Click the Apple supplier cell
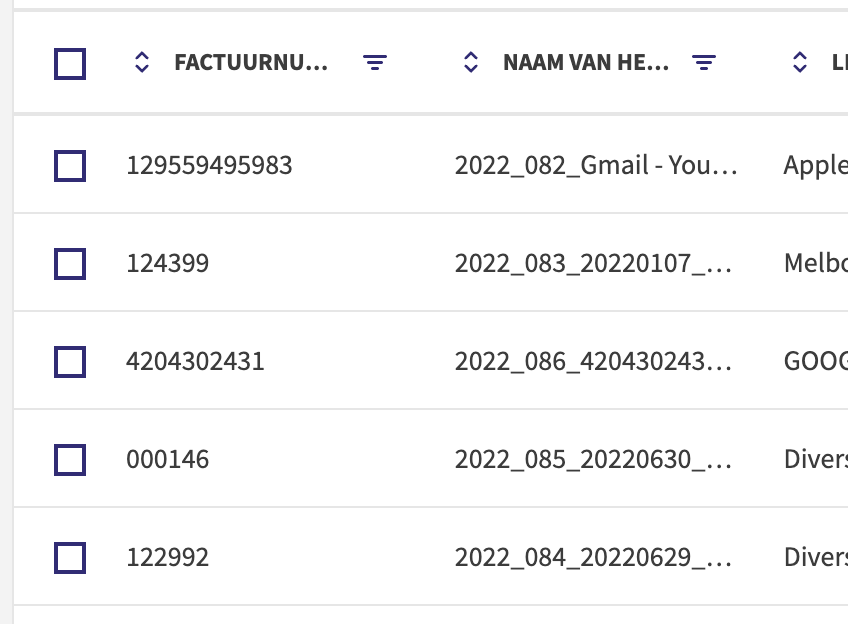Image resolution: width=848 pixels, height=624 pixels. pyautogui.click(x=816, y=166)
